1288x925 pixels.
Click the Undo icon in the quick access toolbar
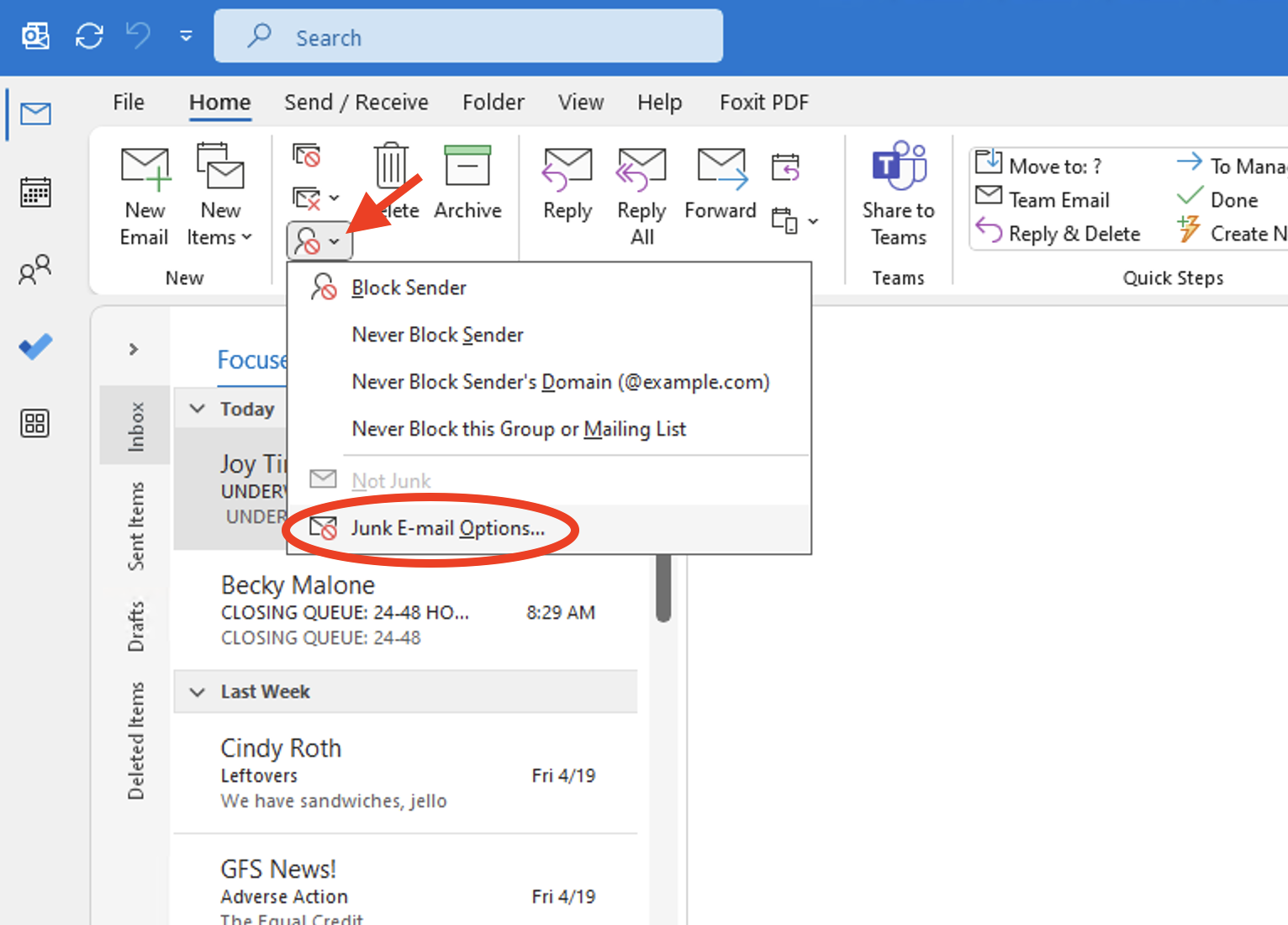click(x=136, y=36)
